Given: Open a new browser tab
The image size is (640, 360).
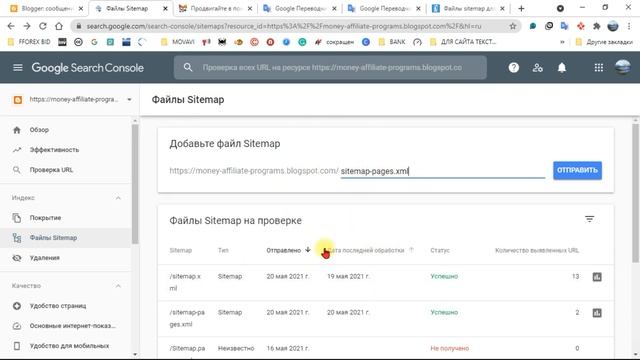Looking at the screenshot, I should [x=521, y=9].
